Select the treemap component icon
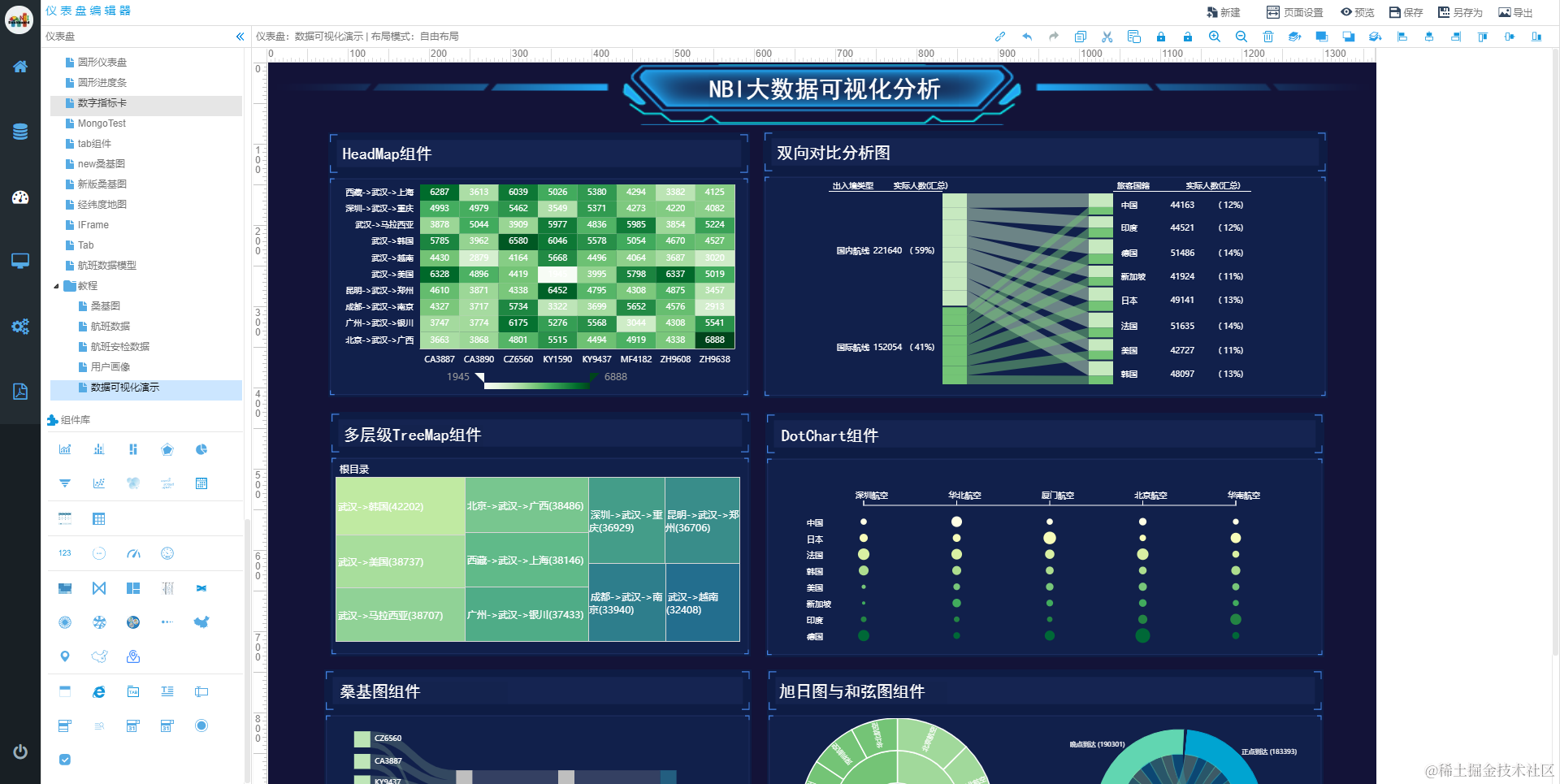Viewport: 1560px width, 784px height. pos(133,588)
